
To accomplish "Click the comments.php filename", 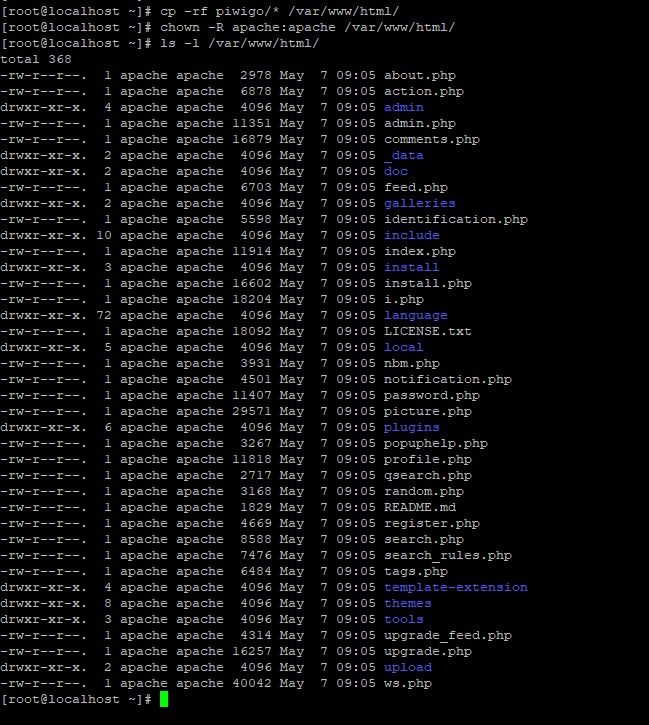I will point(432,140).
